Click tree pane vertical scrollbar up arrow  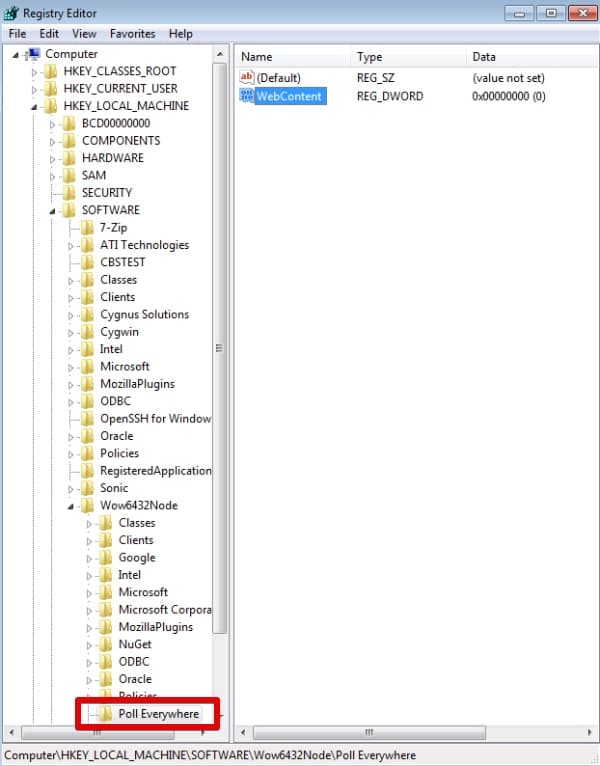pos(219,54)
